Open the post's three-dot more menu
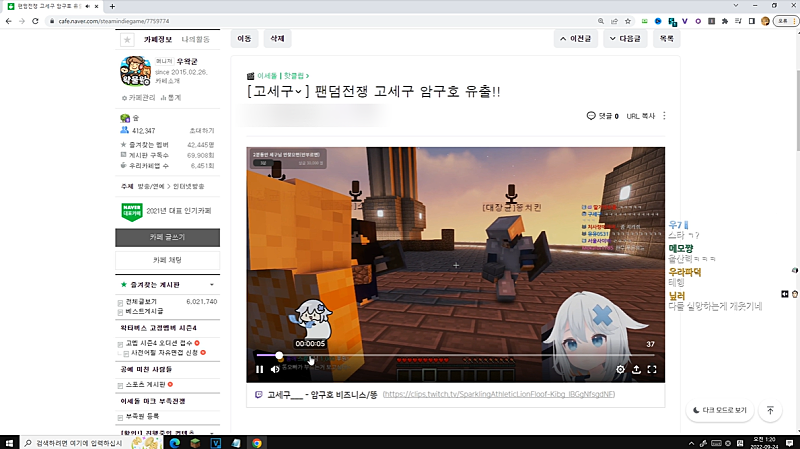Viewport: 800px width, 449px height. (x=664, y=116)
